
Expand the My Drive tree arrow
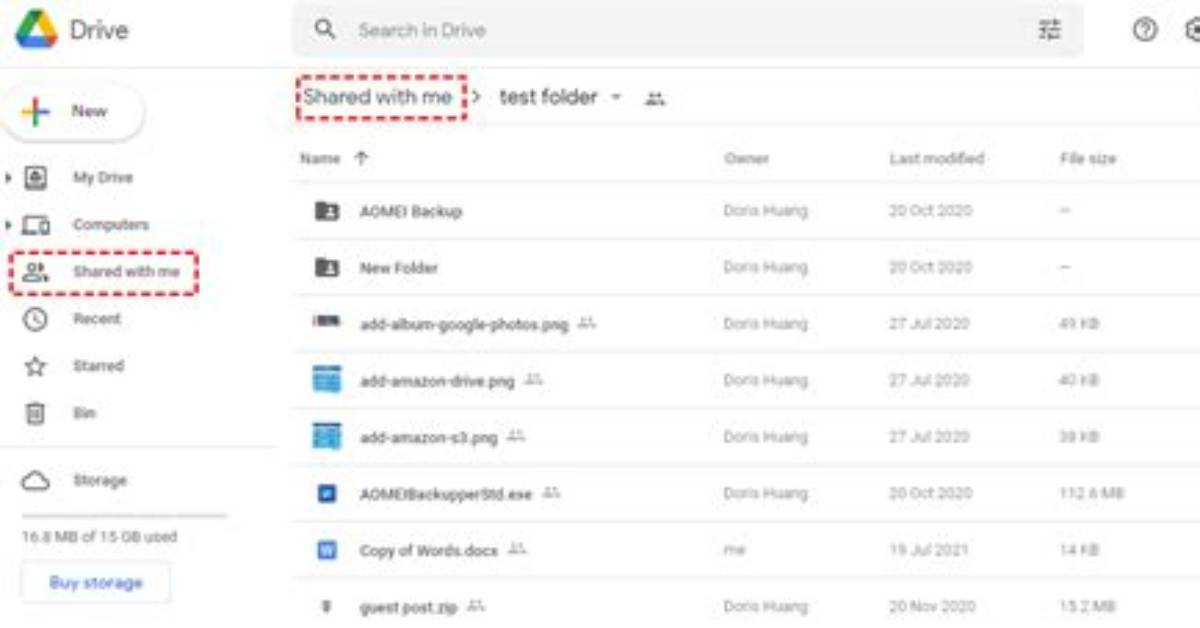(x=9, y=178)
